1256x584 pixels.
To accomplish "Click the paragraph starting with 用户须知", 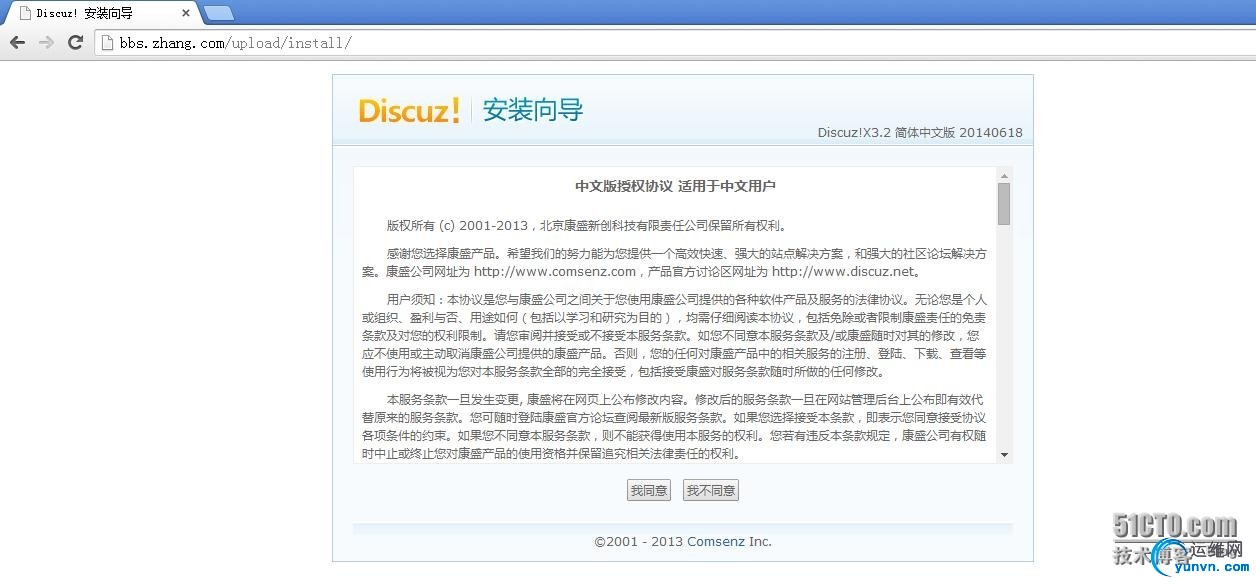I will tap(675, 335).
